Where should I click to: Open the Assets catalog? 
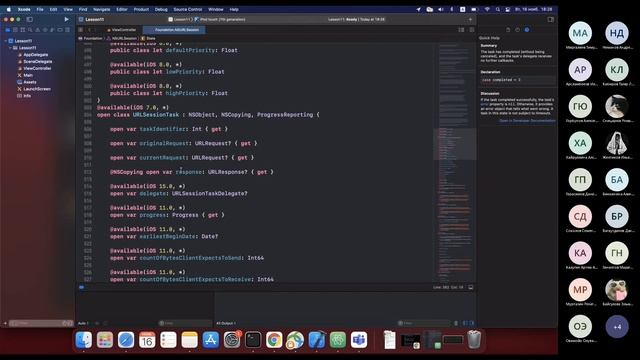(x=29, y=82)
